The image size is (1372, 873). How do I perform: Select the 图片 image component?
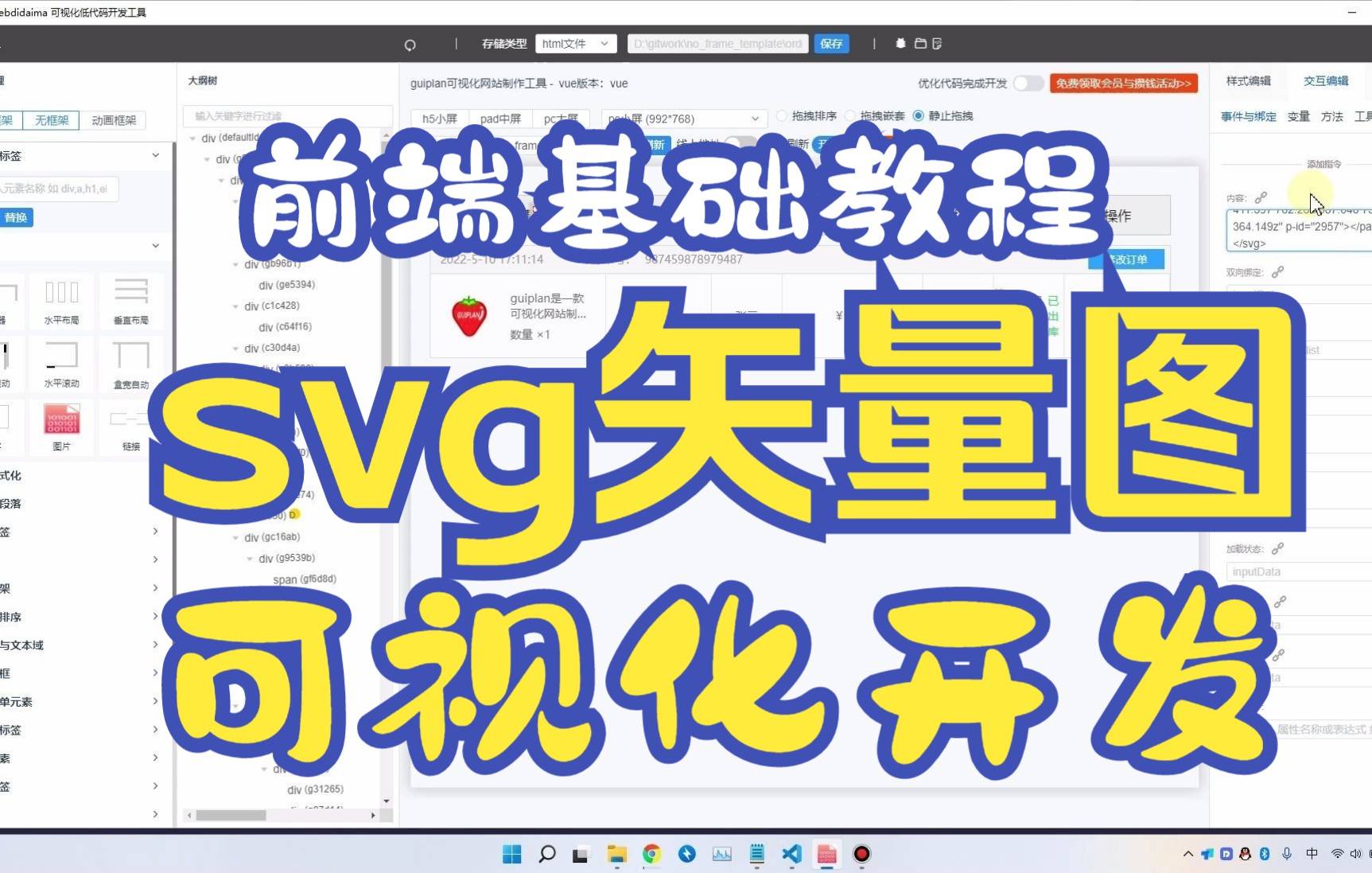click(x=61, y=427)
